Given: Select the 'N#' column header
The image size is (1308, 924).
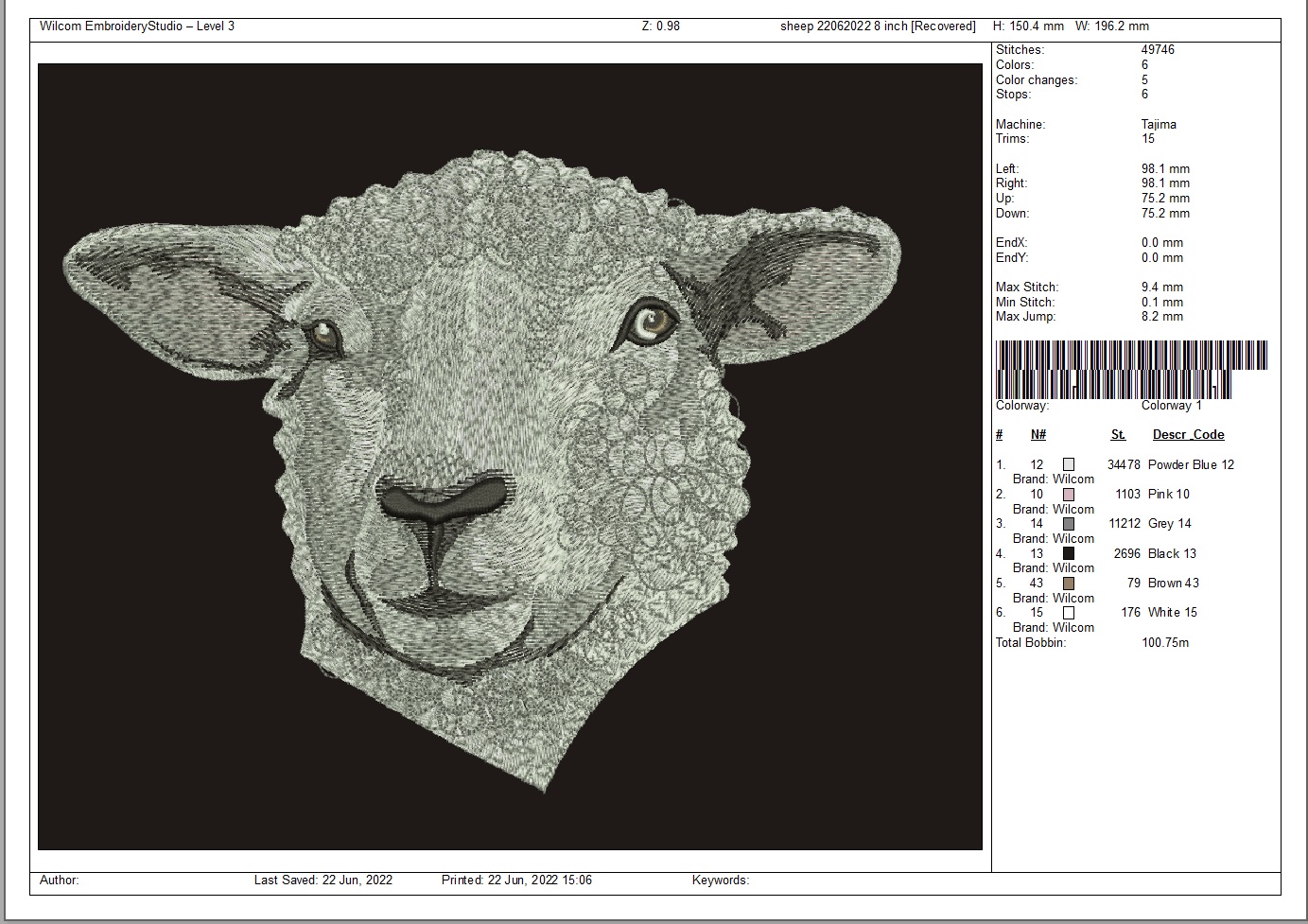Looking at the screenshot, I should pos(1038,435).
